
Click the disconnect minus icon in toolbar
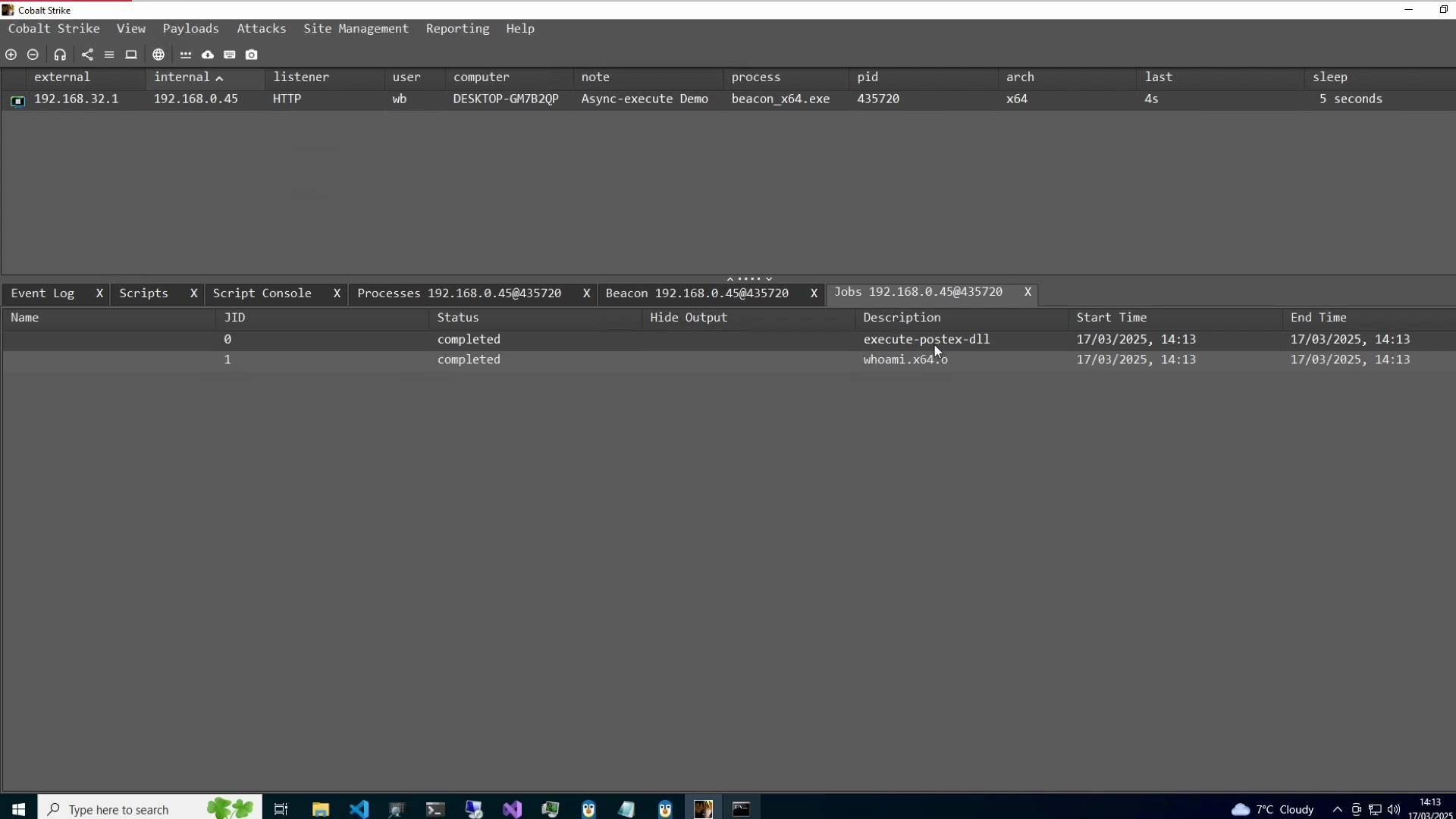pos(33,55)
